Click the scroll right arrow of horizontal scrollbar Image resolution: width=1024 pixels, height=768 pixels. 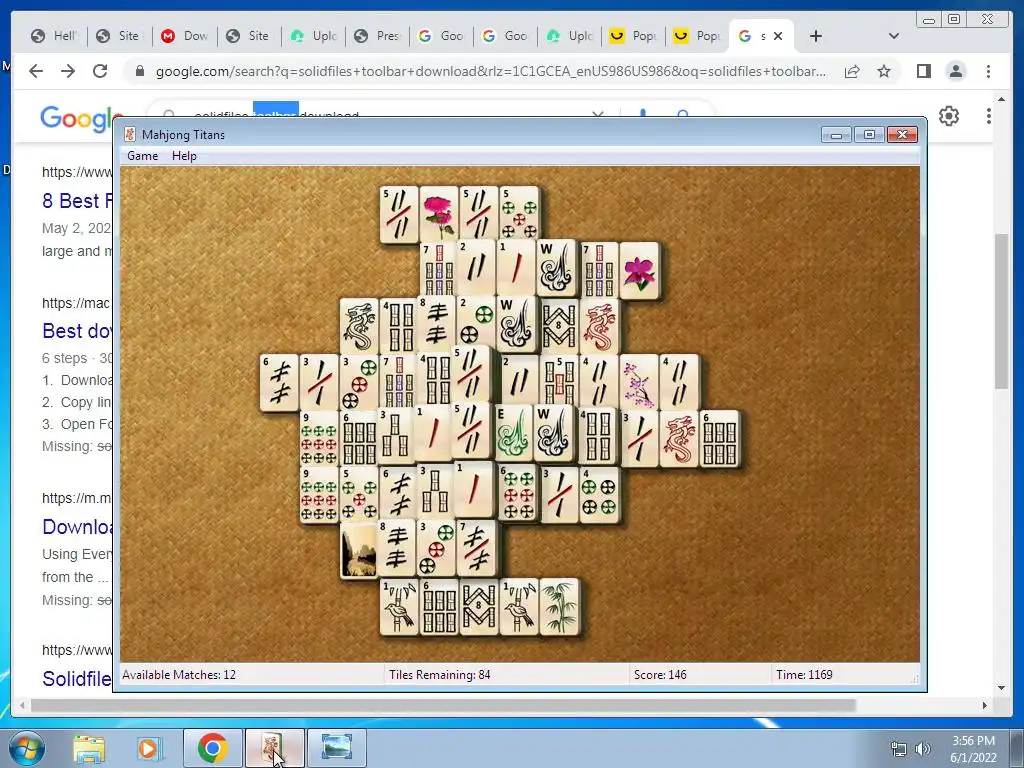pyautogui.click(x=985, y=705)
